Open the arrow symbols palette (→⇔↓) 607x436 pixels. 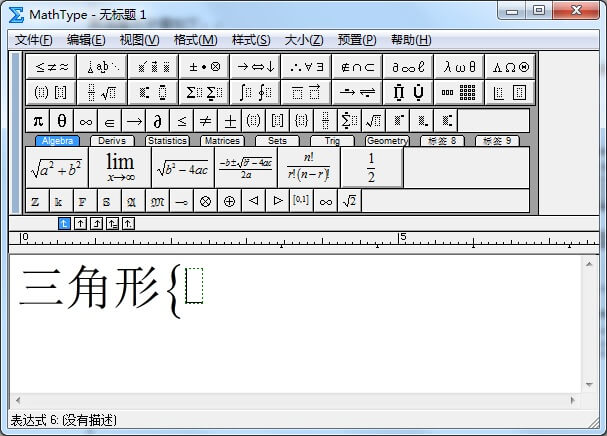point(255,67)
